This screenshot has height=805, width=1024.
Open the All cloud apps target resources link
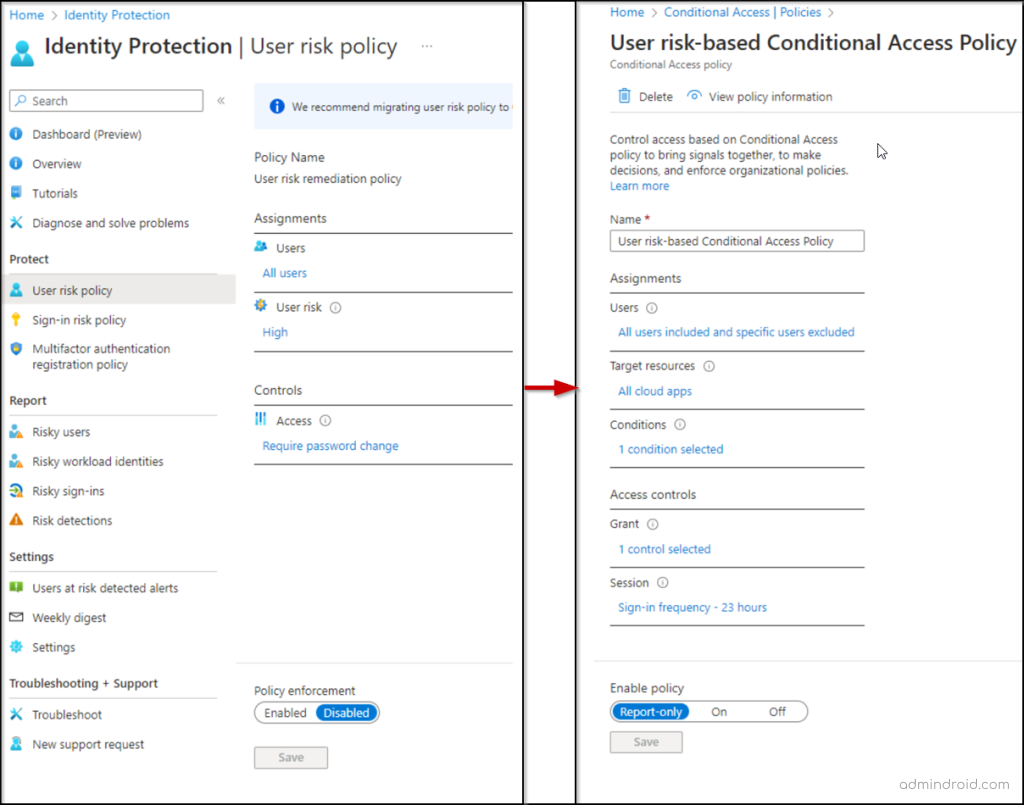click(654, 391)
